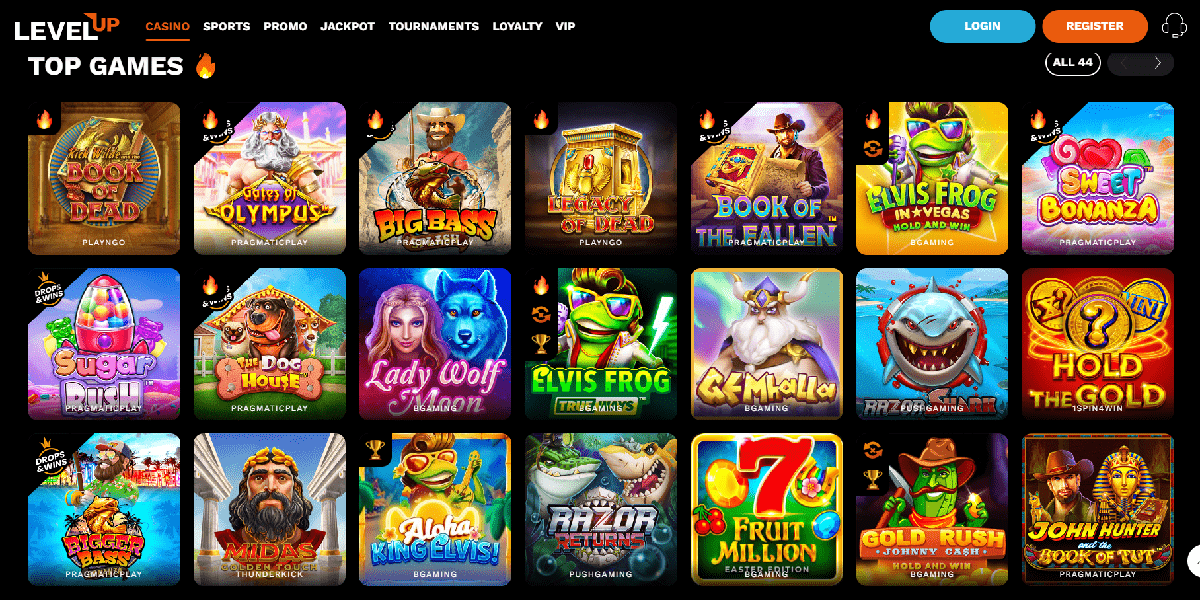Click the hot flame badge on Book of Dead
Image resolution: width=1200 pixels, height=600 pixels.
tap(44, 120)
